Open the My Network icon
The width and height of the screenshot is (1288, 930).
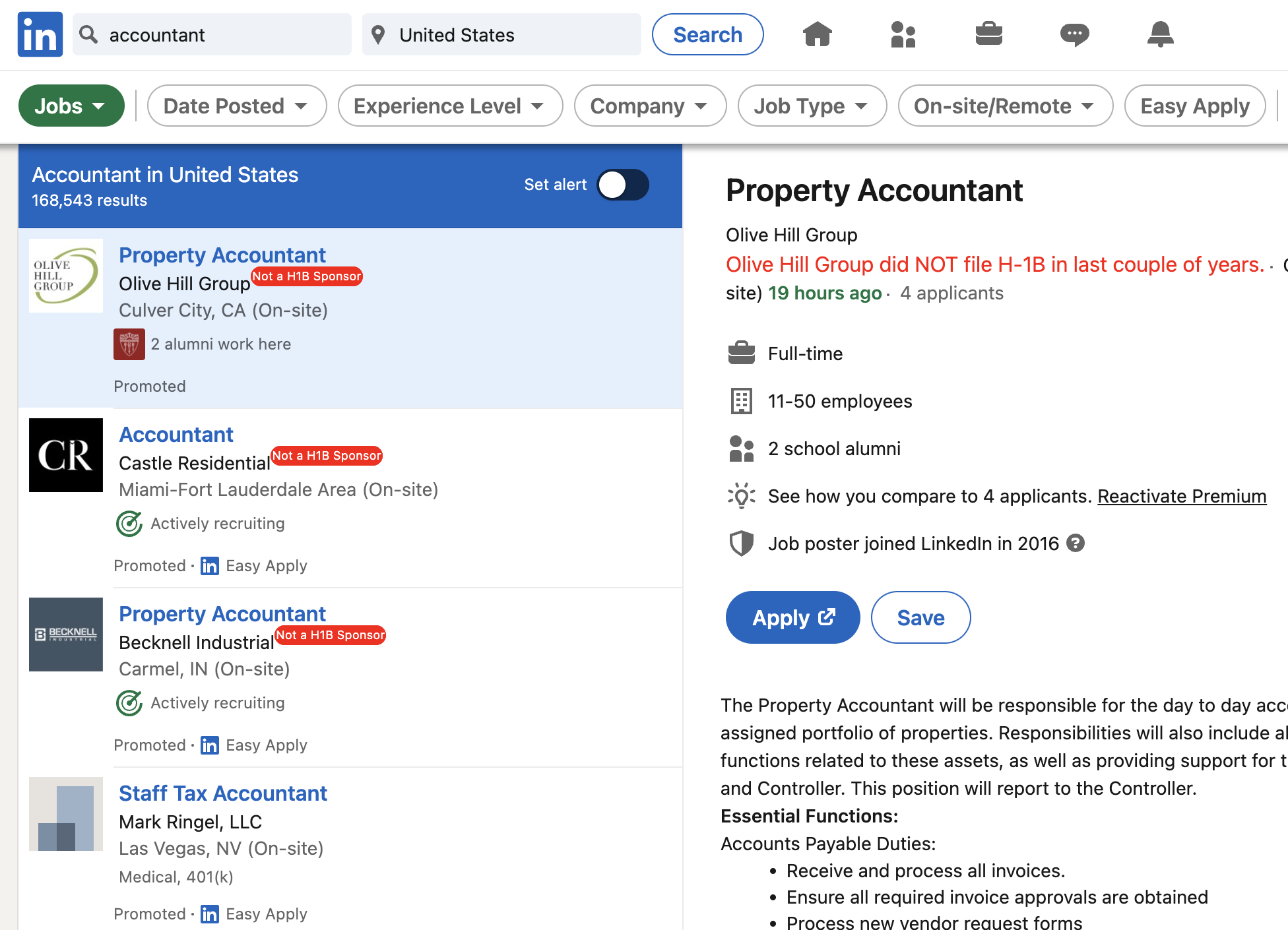[903, 34]
